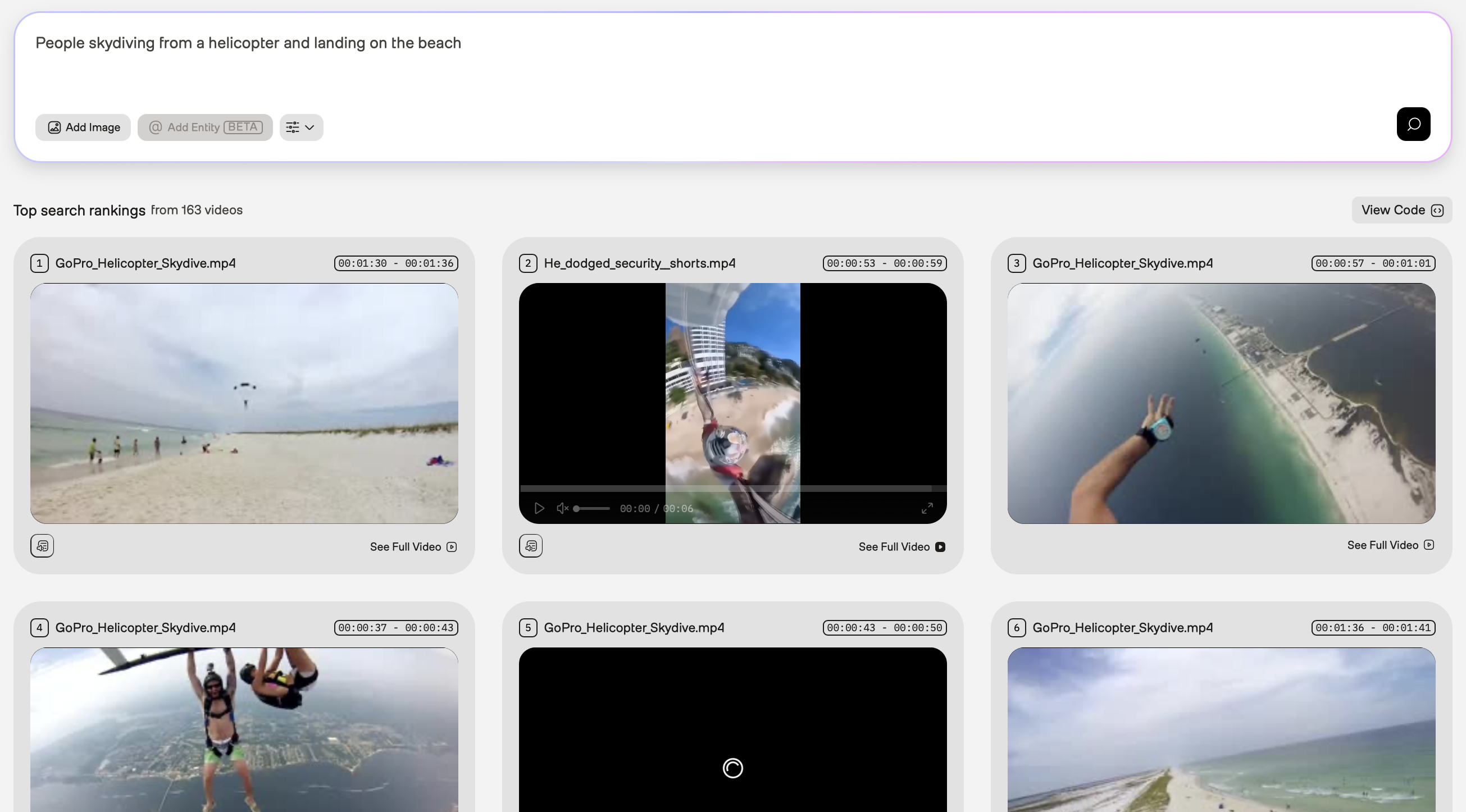Screen dimensions: 1466x812
Task: See Full Video for result two
Action: click(x=902, y=547)
